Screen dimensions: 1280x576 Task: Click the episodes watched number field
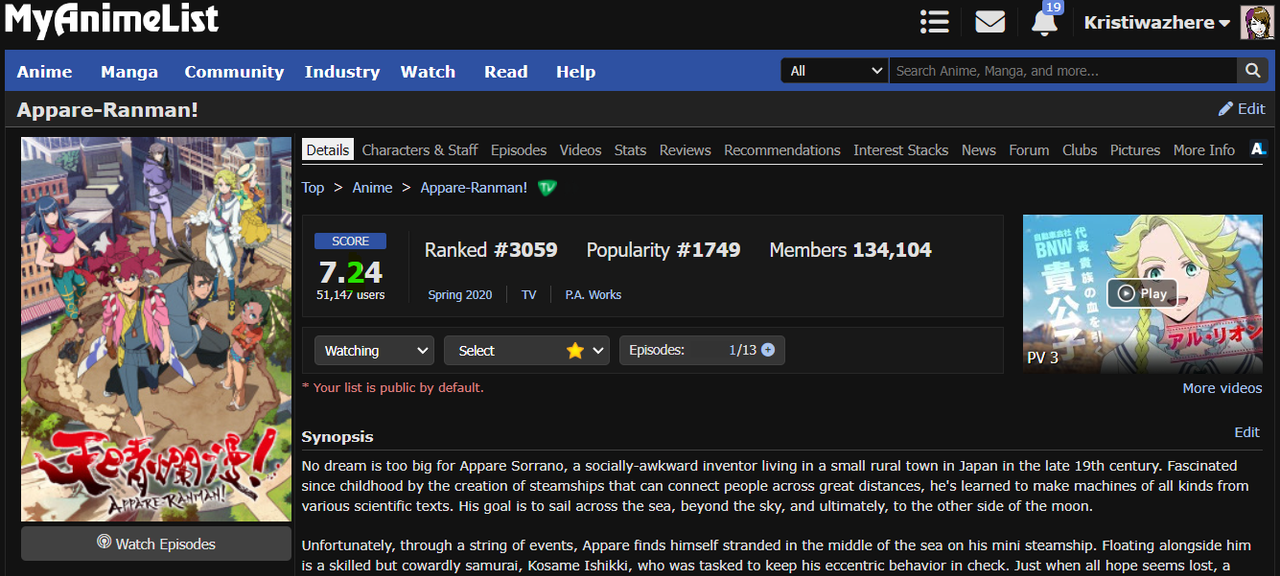(715, 350)
